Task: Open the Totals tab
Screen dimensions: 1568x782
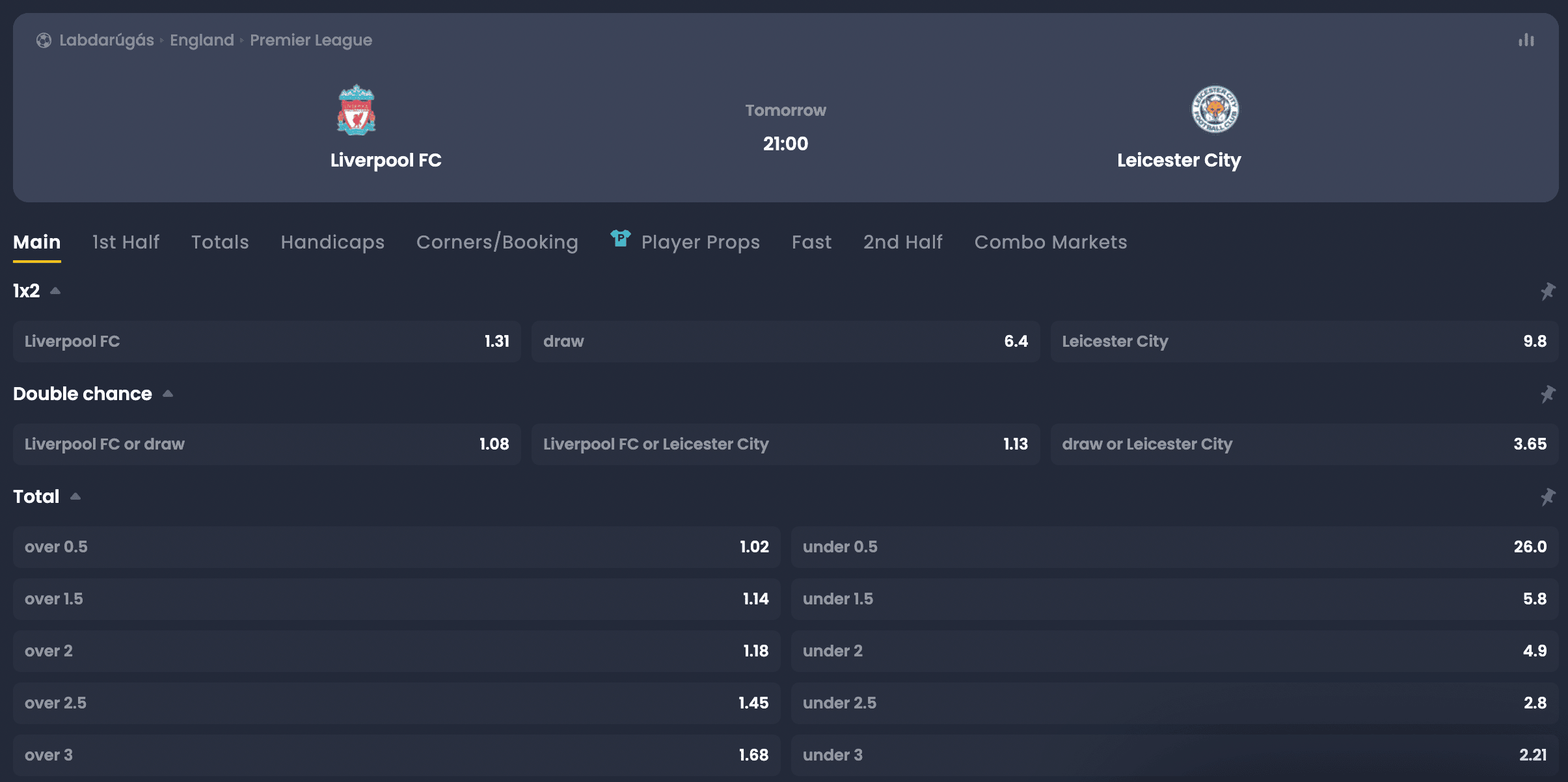Action: pos(220,242)
